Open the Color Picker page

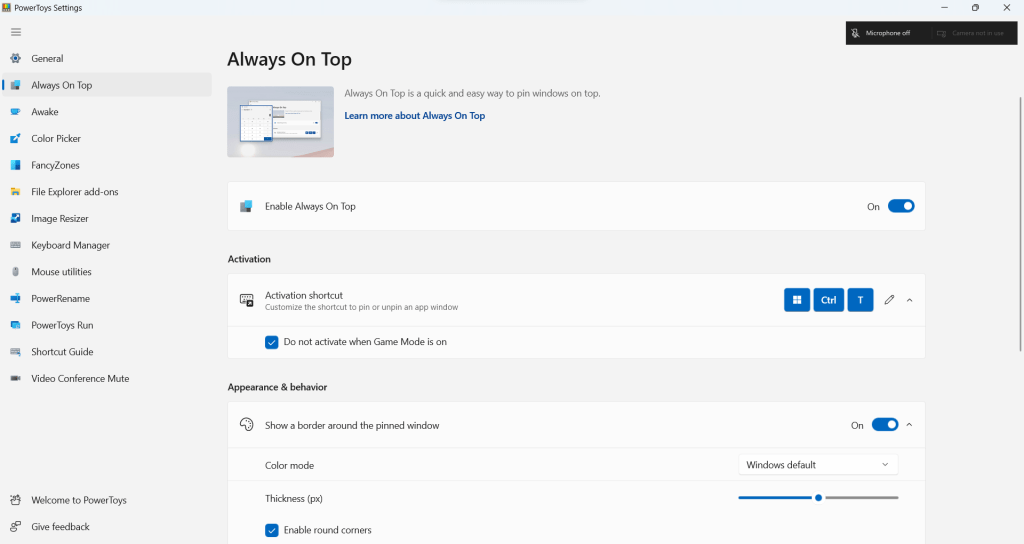(107, 138)
